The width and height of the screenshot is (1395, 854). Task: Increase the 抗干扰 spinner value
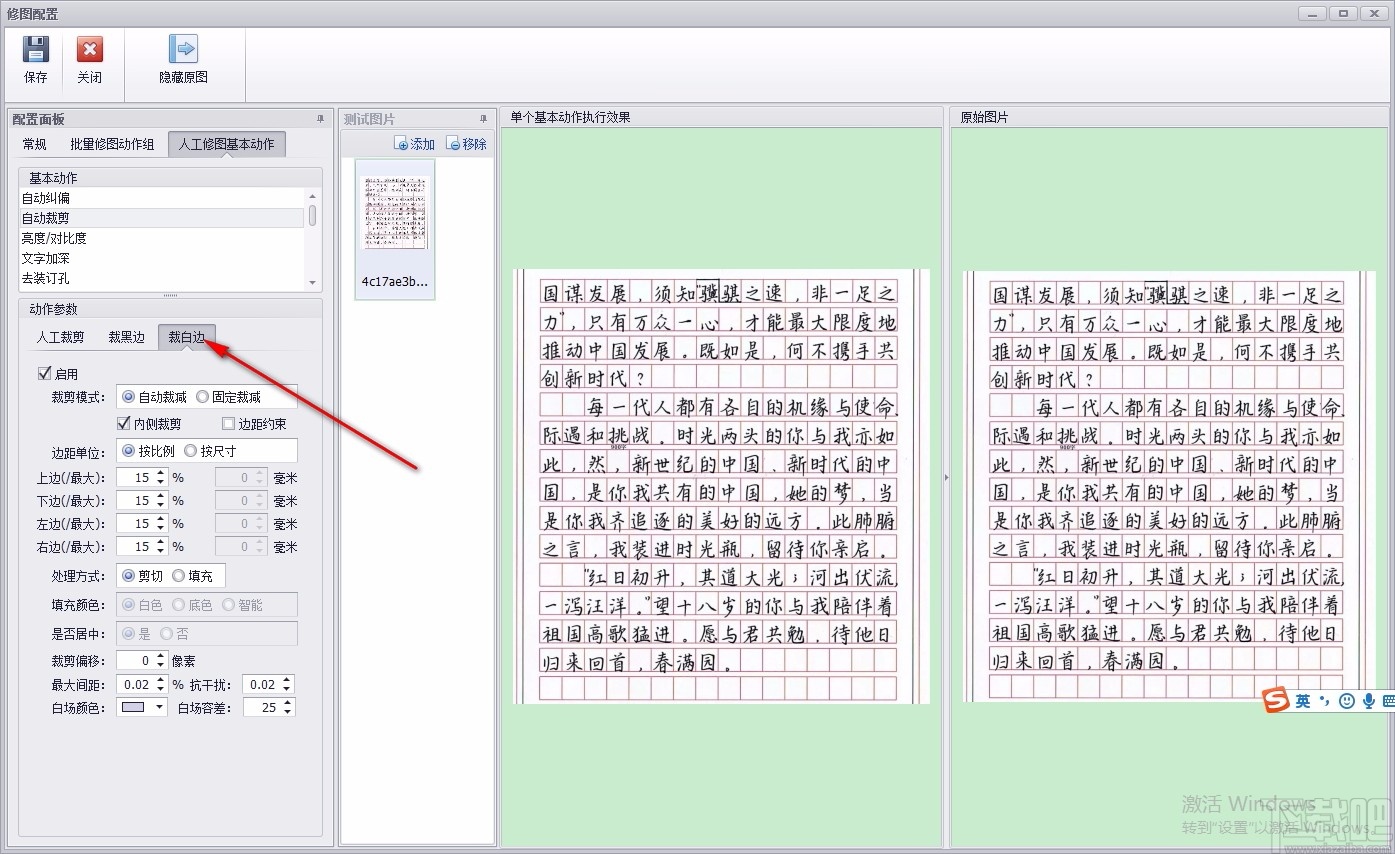288,680
